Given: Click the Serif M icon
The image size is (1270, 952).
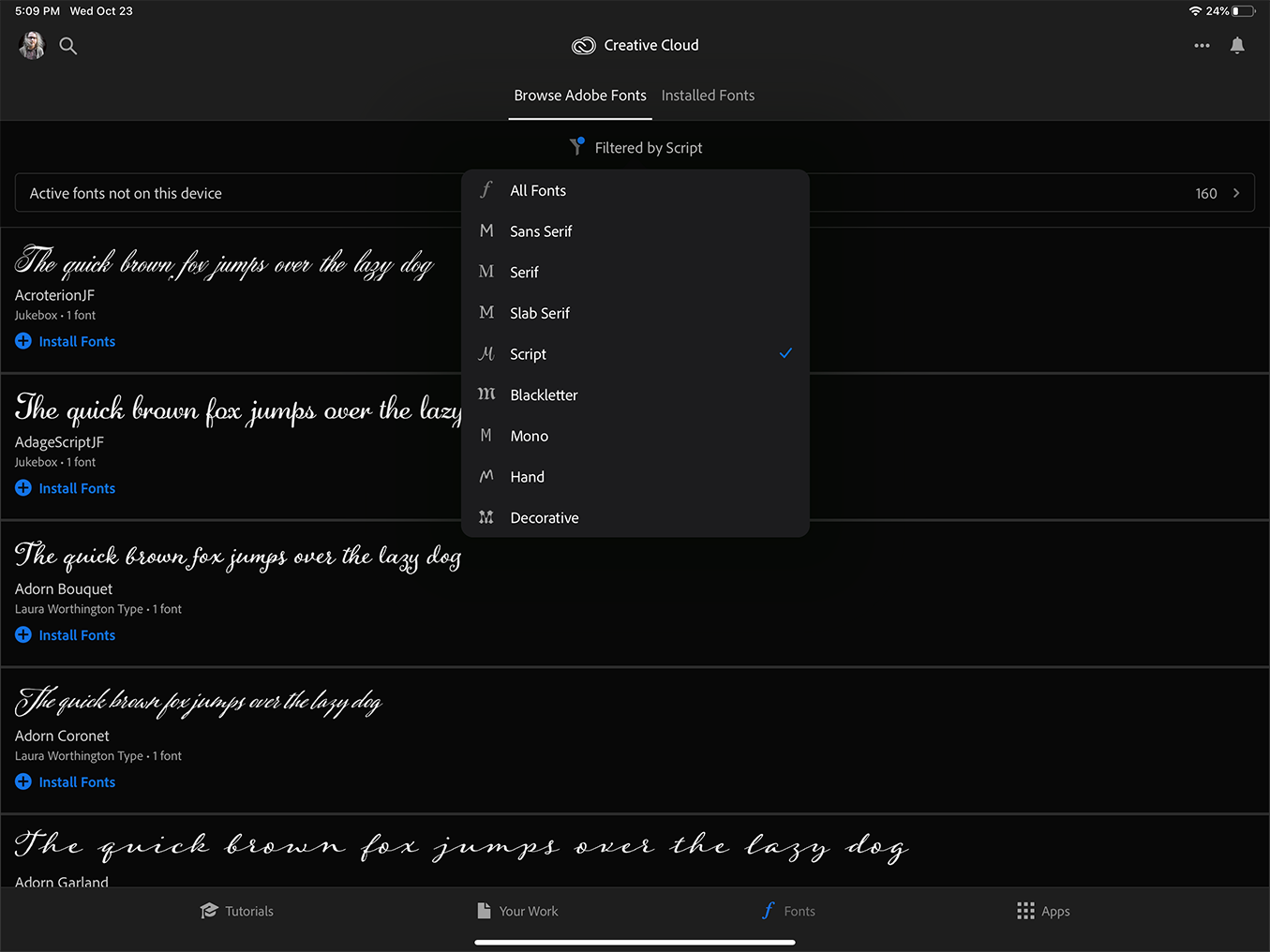Looking at the screenshot, I should coord(486,272).
